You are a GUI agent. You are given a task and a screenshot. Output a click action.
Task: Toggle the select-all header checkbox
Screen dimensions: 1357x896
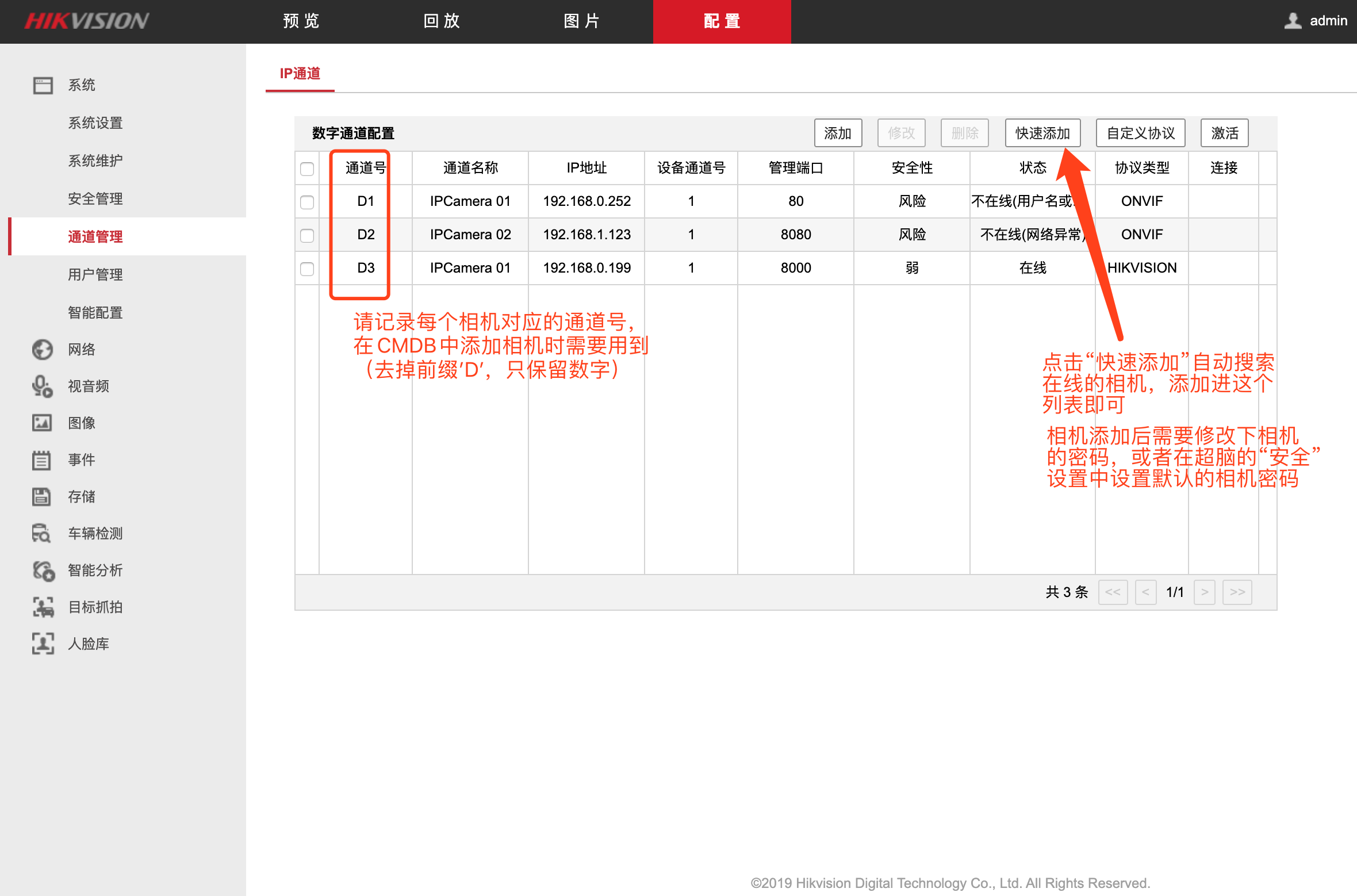coord(307,169)
